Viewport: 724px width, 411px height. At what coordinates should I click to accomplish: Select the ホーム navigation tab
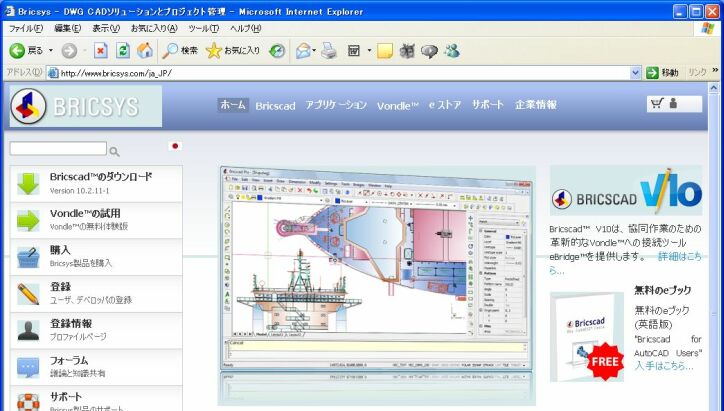(x=233, y=105)
